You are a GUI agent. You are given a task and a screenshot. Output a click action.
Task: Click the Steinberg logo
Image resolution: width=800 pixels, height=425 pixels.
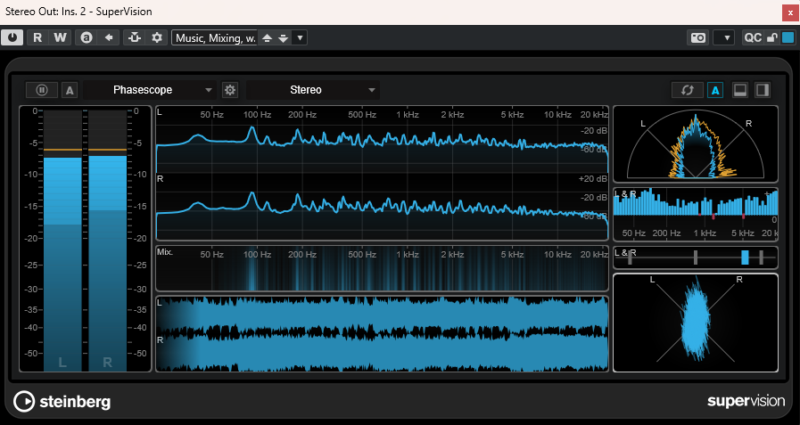[x=62, y=402]
